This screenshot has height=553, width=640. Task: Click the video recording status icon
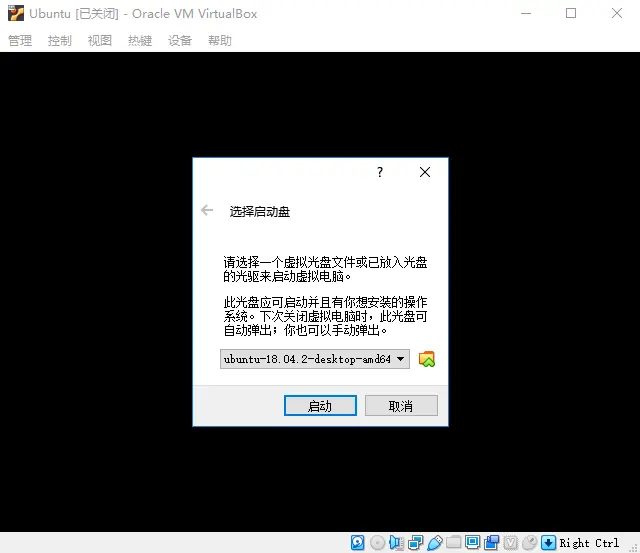[491, 542]
